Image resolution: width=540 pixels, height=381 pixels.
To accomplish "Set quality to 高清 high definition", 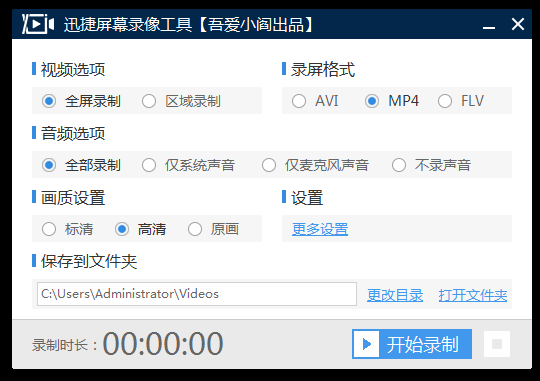I will point(141,229).
